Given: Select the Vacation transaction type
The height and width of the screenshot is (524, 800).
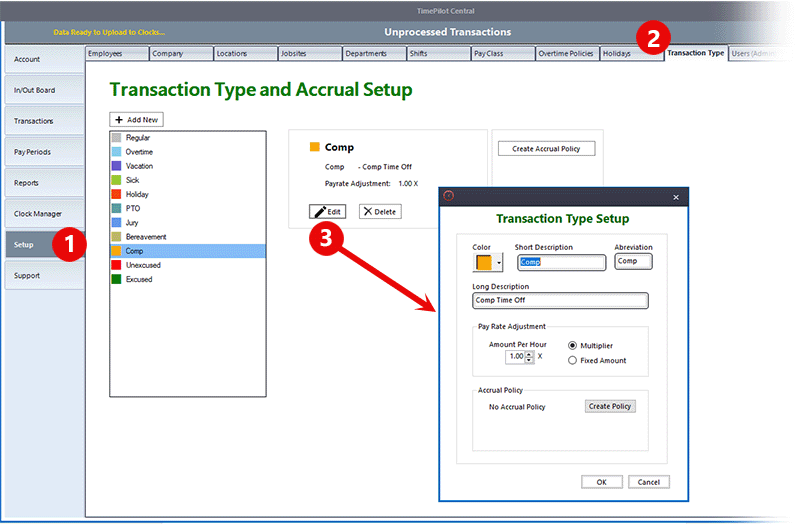Looking at the screenshot, I should pyautogui.click(x=139, y=166).
